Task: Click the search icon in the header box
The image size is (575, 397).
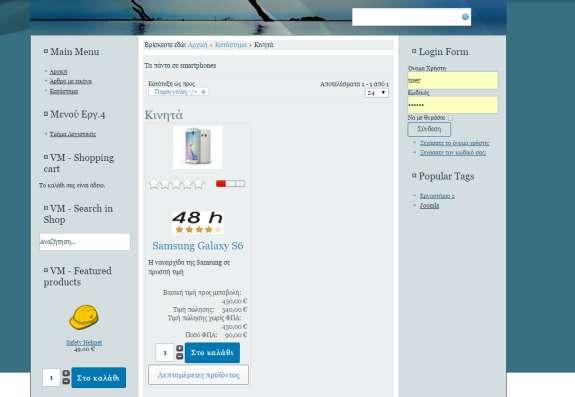Action: (465, 17)
